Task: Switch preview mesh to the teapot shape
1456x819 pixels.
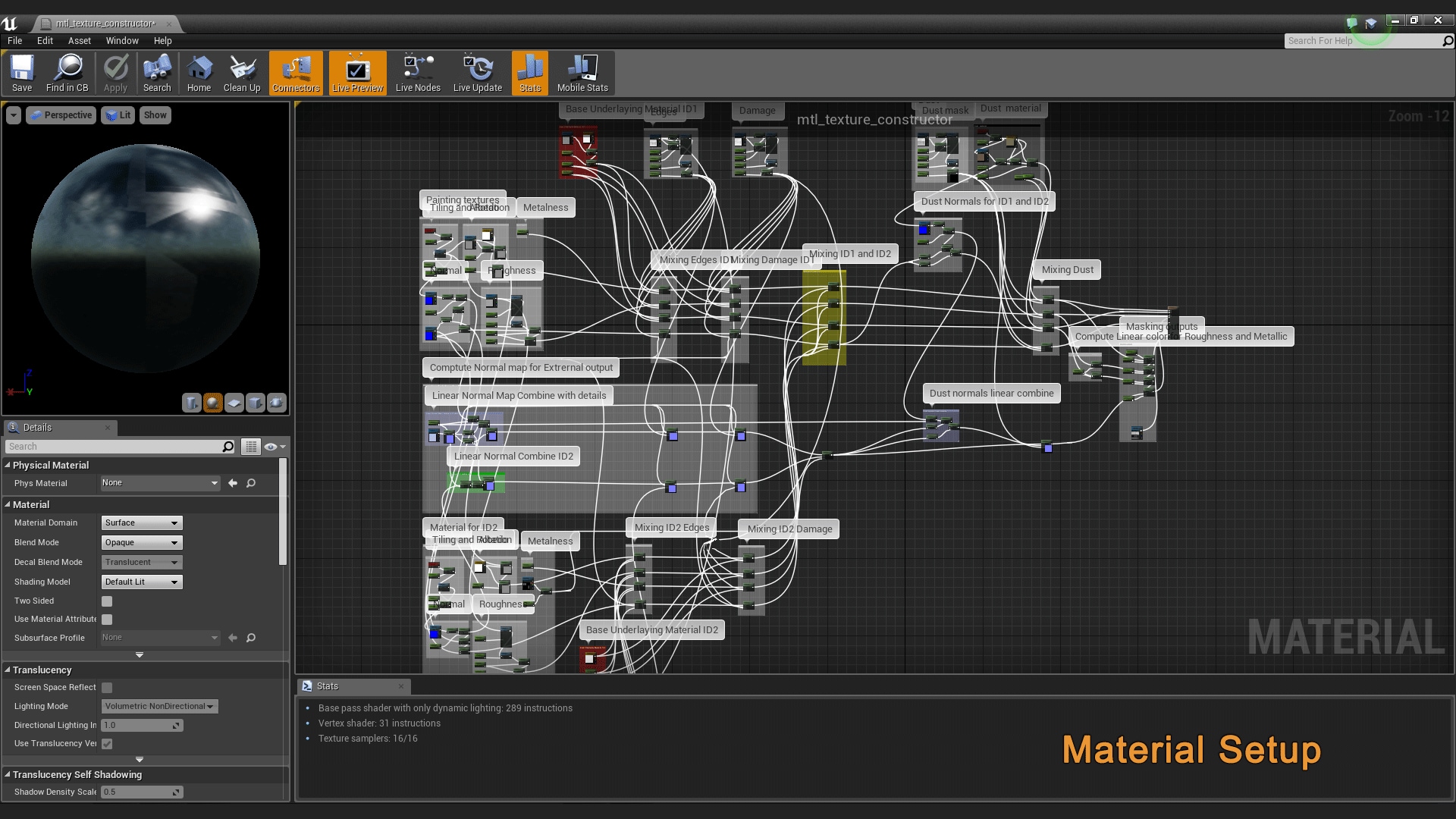Action: [x=276, y=403]
